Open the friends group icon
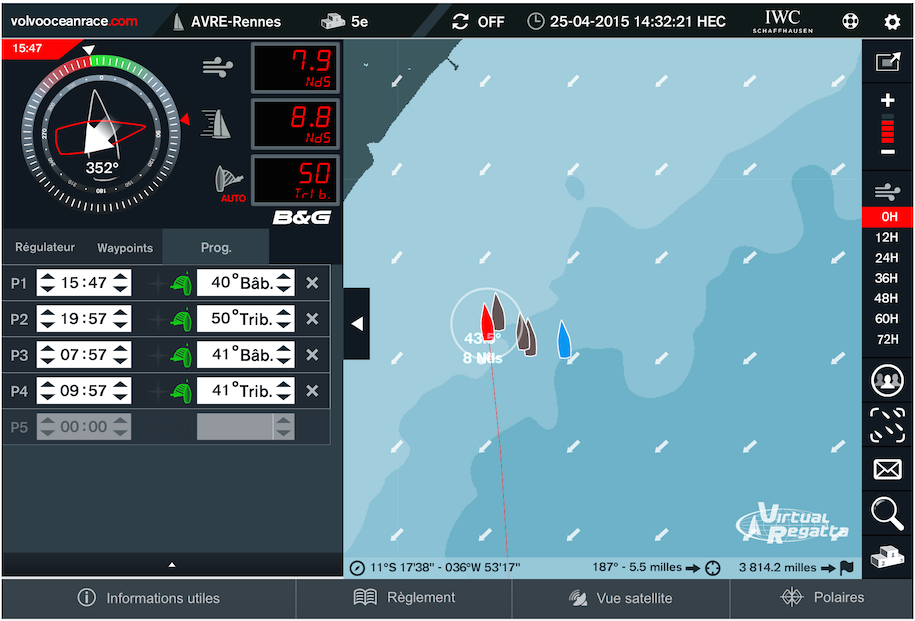 pos(887,380)
